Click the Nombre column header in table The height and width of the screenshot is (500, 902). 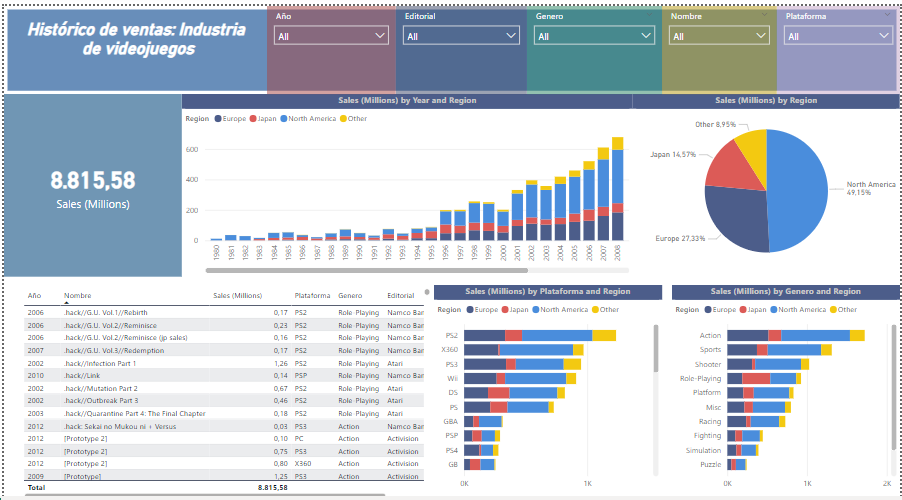coord(77,296)
